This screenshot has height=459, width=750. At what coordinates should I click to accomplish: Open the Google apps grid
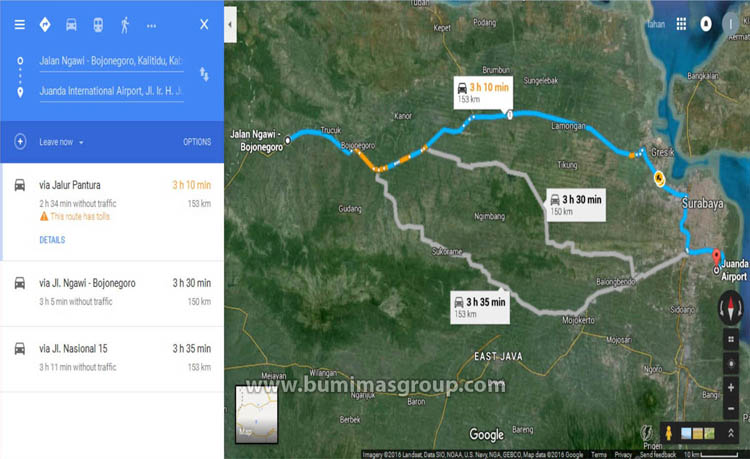[681, 24]
